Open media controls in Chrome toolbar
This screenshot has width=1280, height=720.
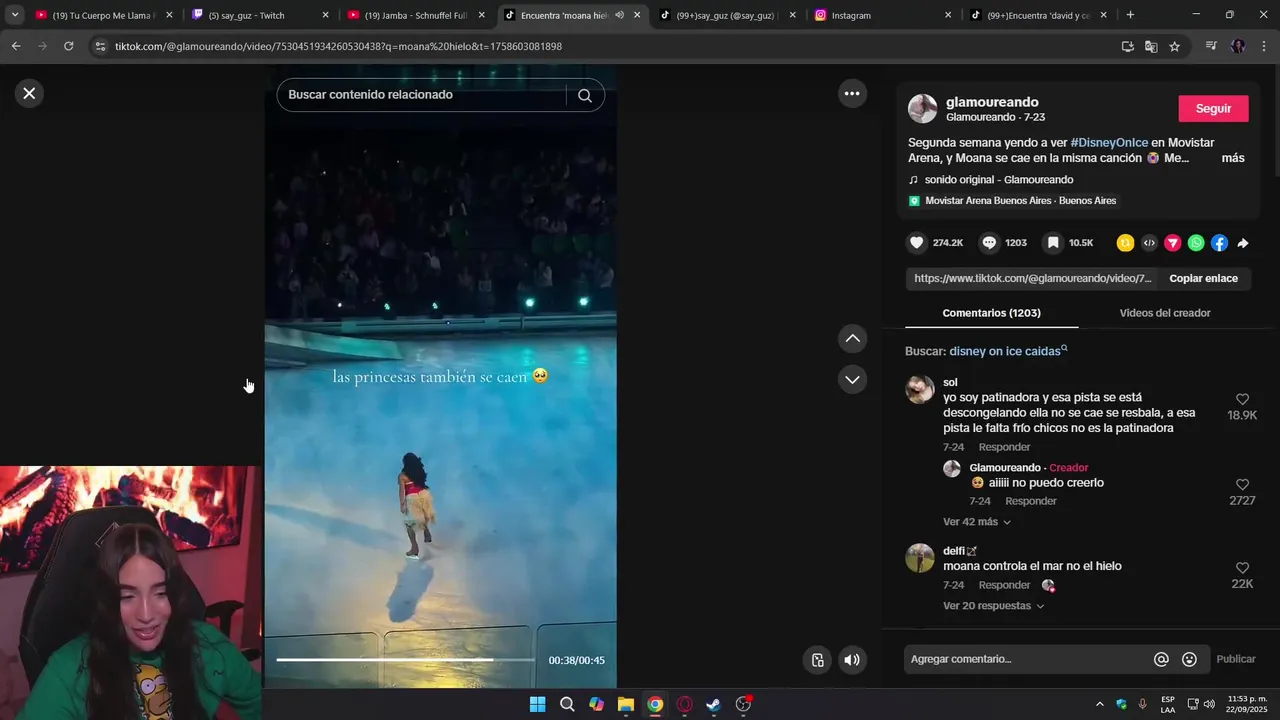1211,46
